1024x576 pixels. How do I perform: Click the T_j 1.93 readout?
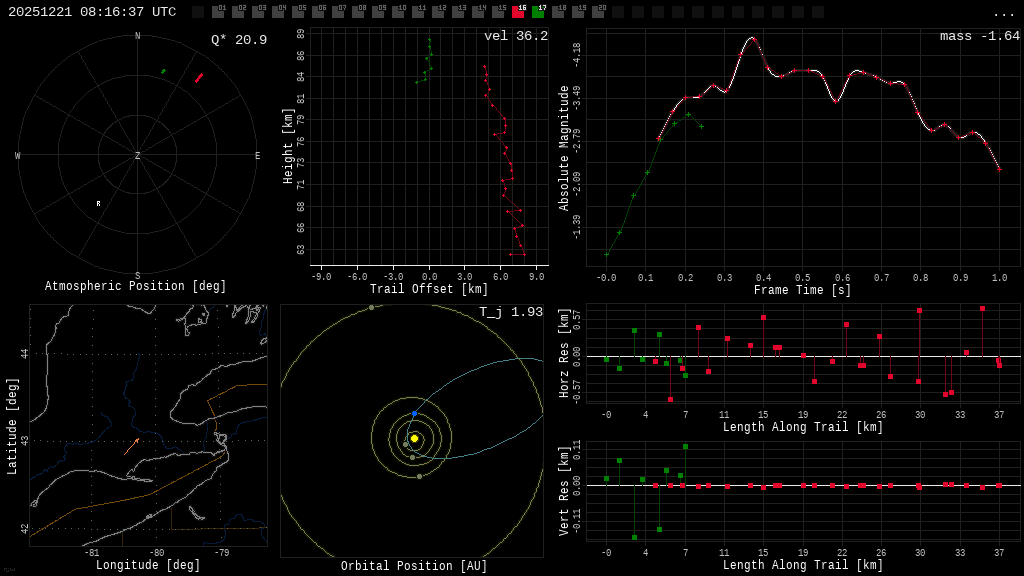(x=511, y=312)
